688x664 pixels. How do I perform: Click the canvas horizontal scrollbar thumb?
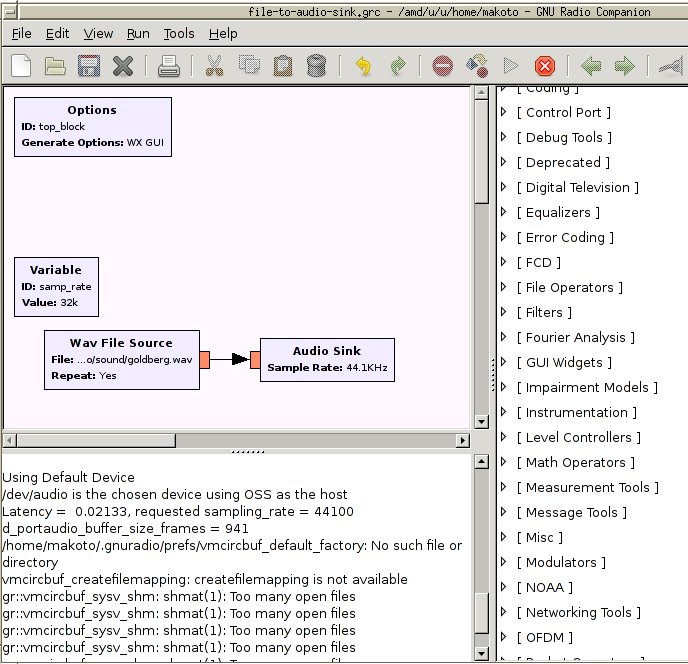coord(96,440)
